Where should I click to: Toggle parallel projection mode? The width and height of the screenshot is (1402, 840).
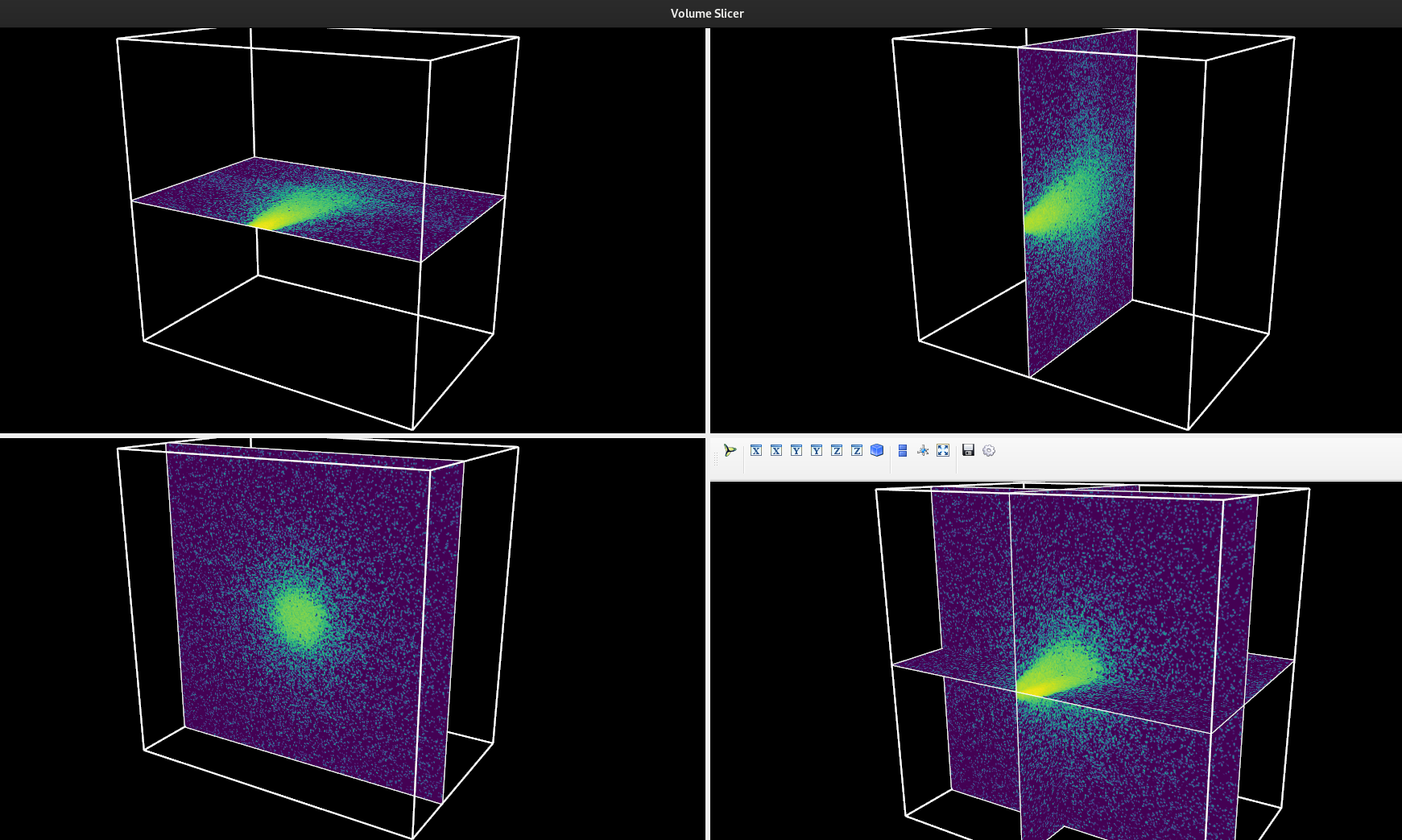pos(903,450)
